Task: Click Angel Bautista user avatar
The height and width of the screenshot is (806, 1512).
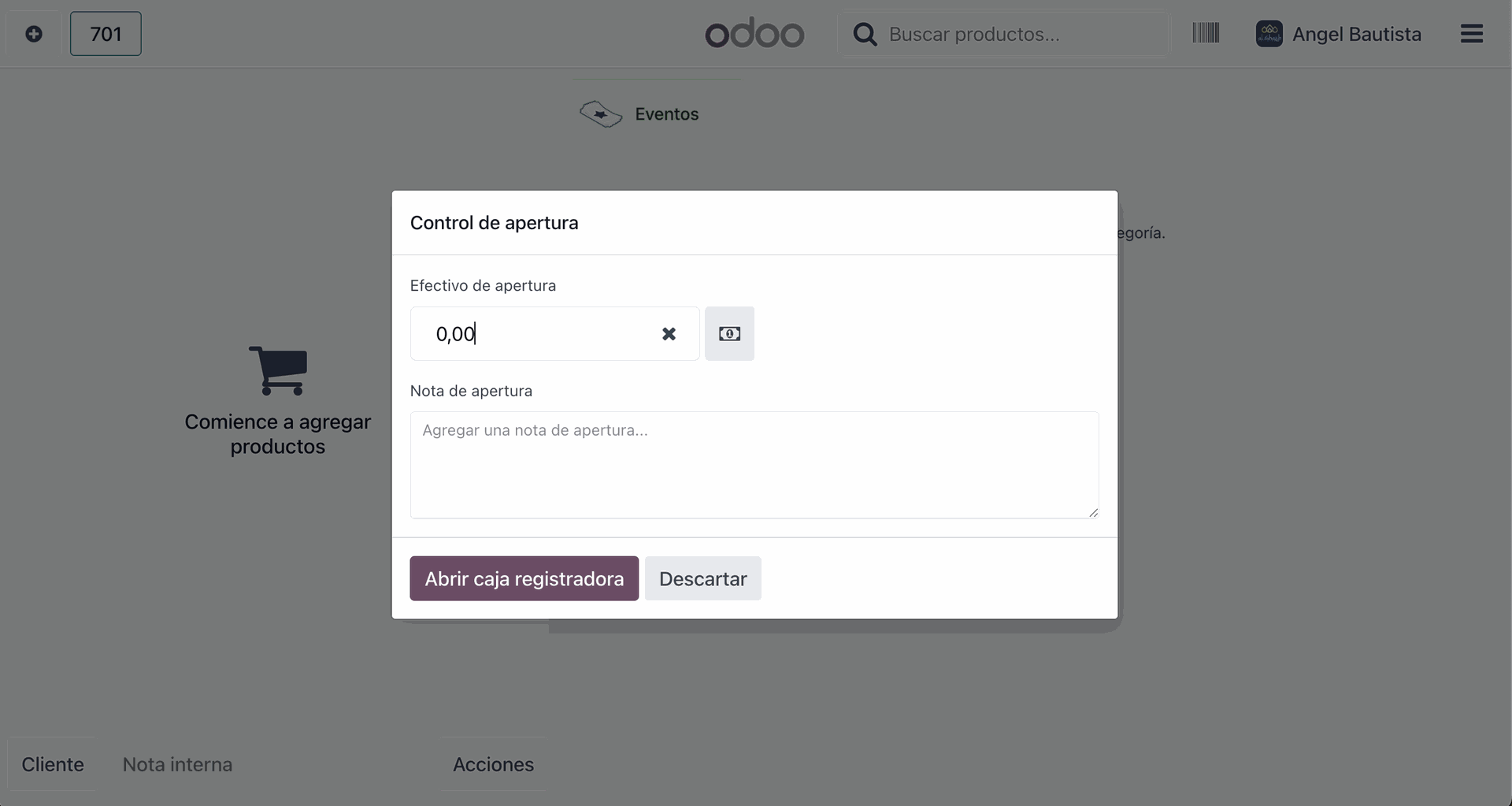Action: point(1269,34)
